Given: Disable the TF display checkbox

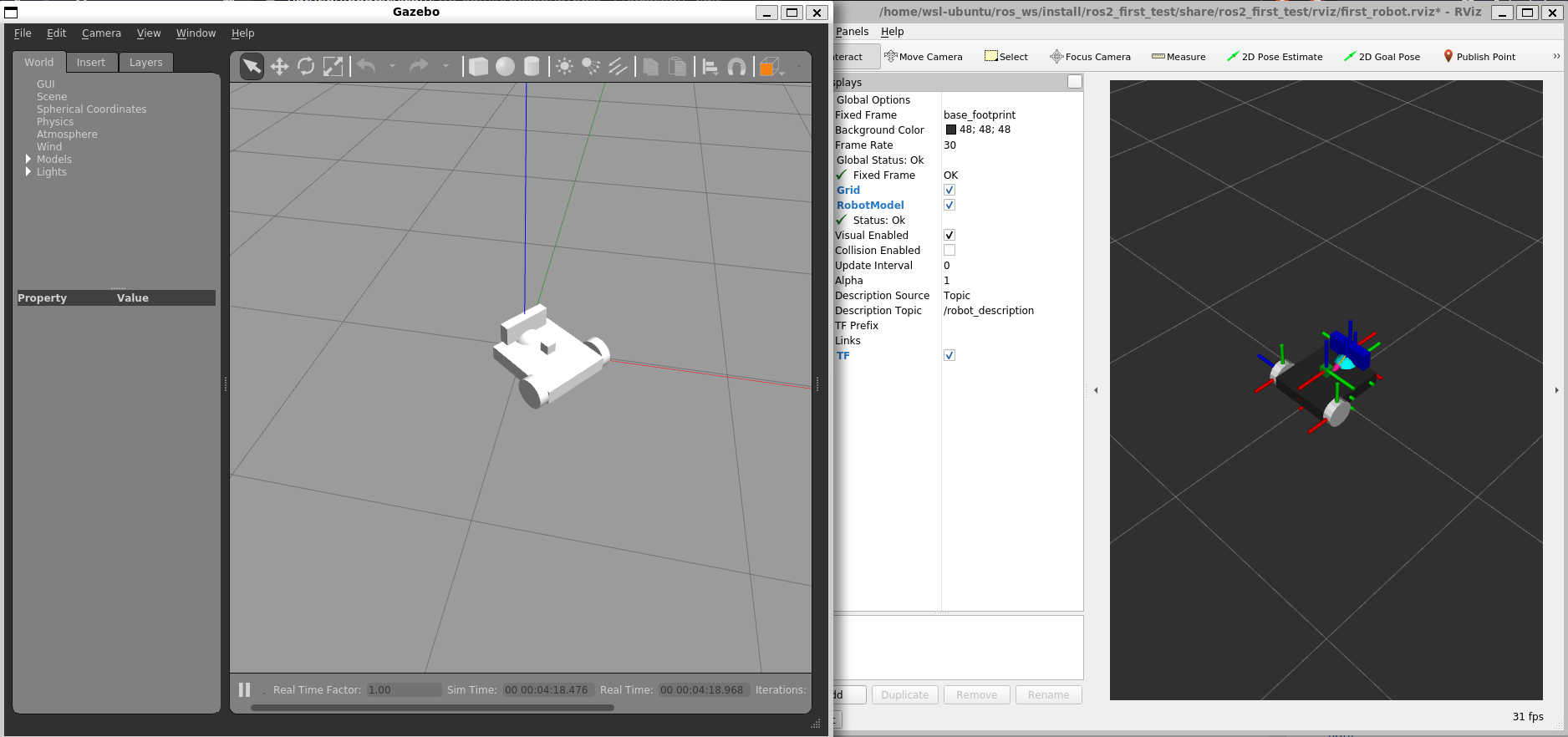Looking at the screenshot, I should point(949,356).
